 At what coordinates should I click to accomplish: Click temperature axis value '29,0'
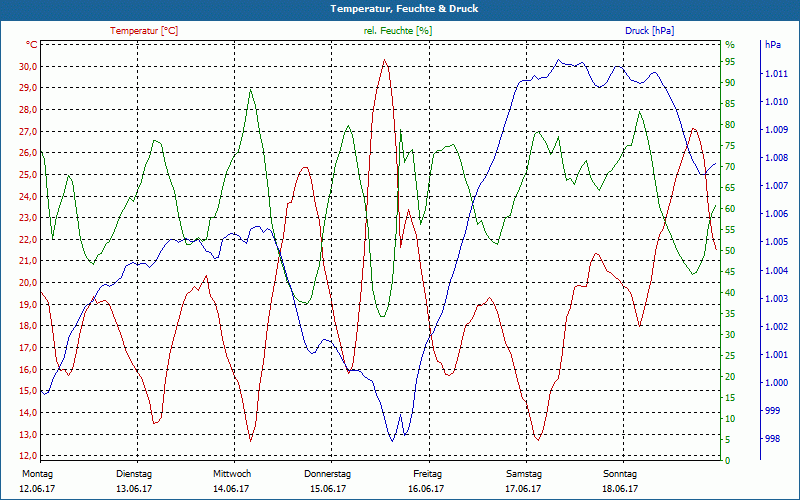28,88
